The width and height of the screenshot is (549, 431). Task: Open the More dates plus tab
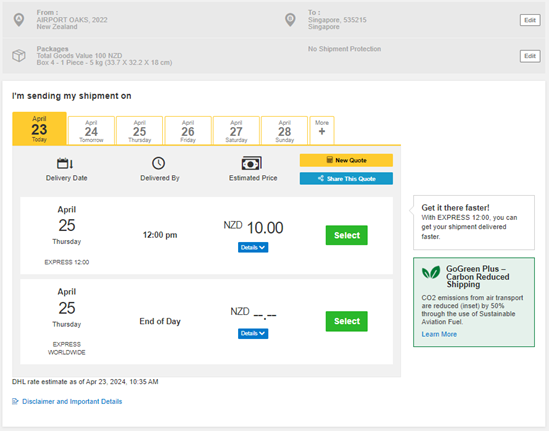click(x=322, y=130)
